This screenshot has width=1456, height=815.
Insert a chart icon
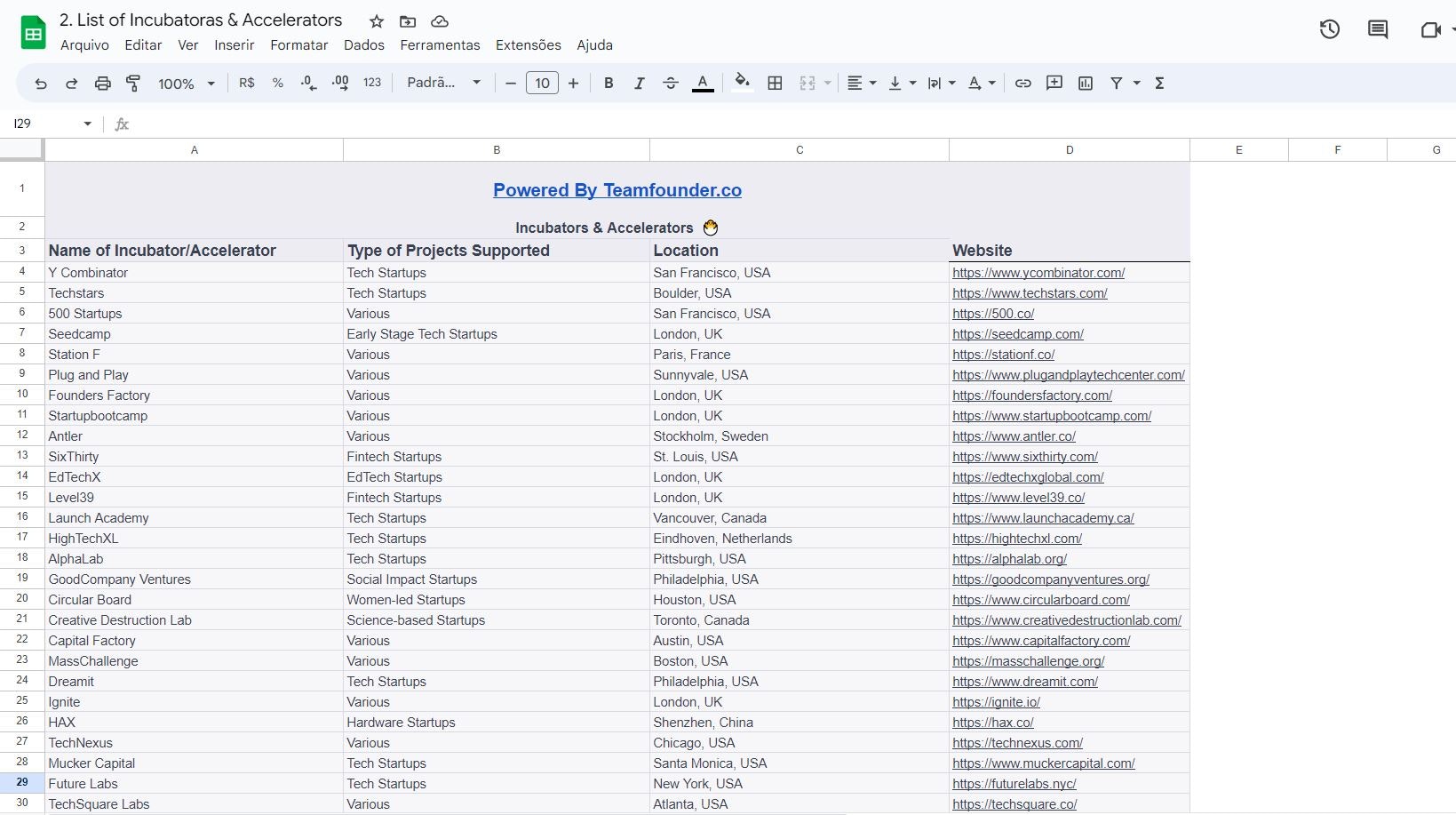pos(1086,84)
